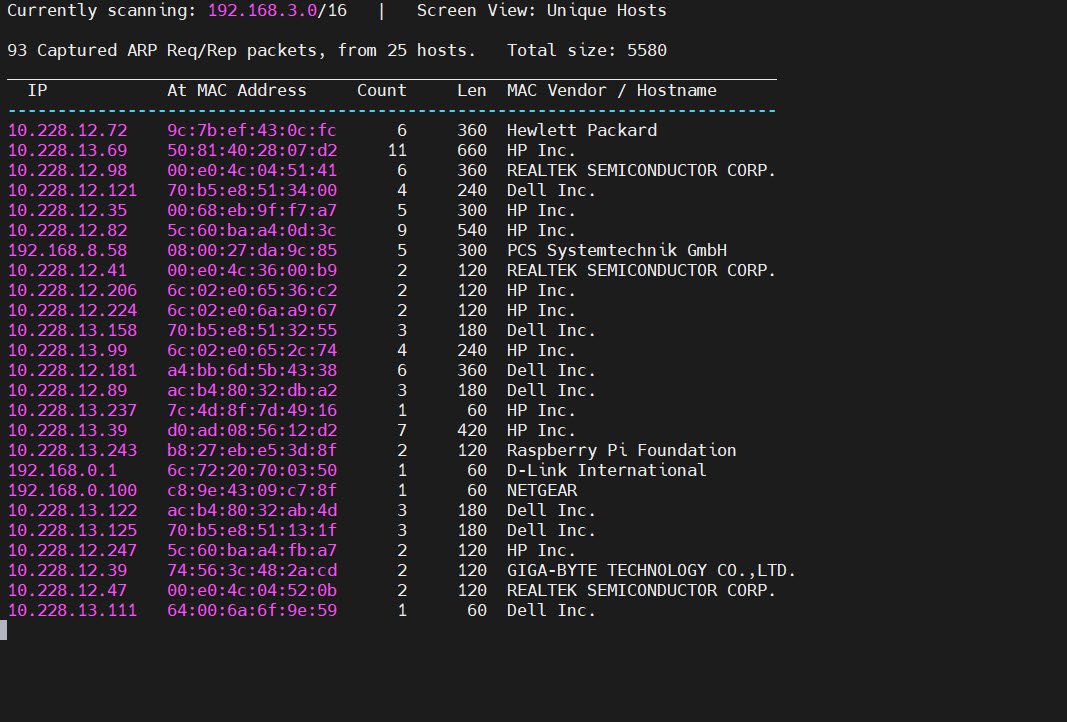Select MAC address ac:b4:80:32:db:a2
The image size is (1067, 722).
[252, 391]
